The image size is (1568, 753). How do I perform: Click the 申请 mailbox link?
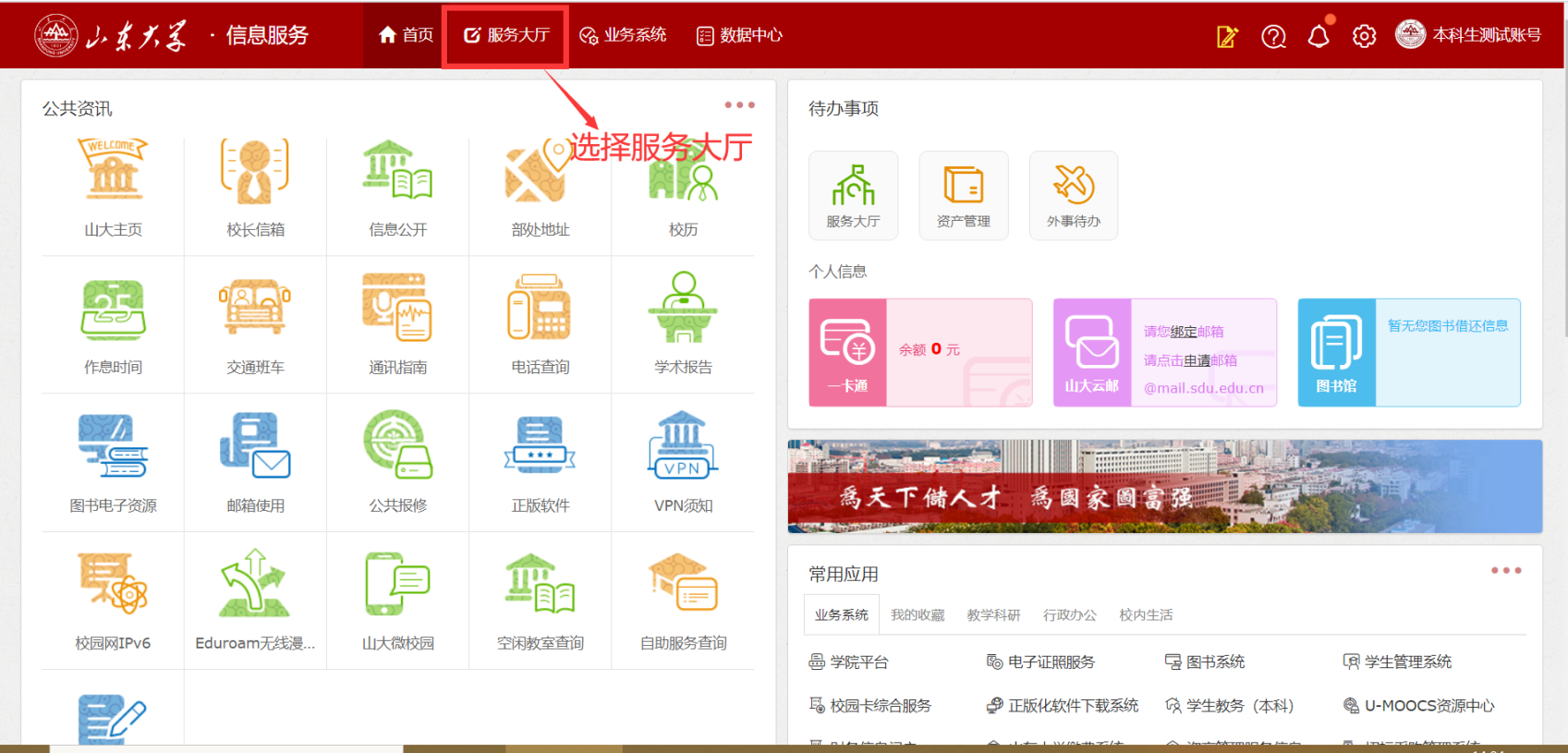[x=1197, y=360]
